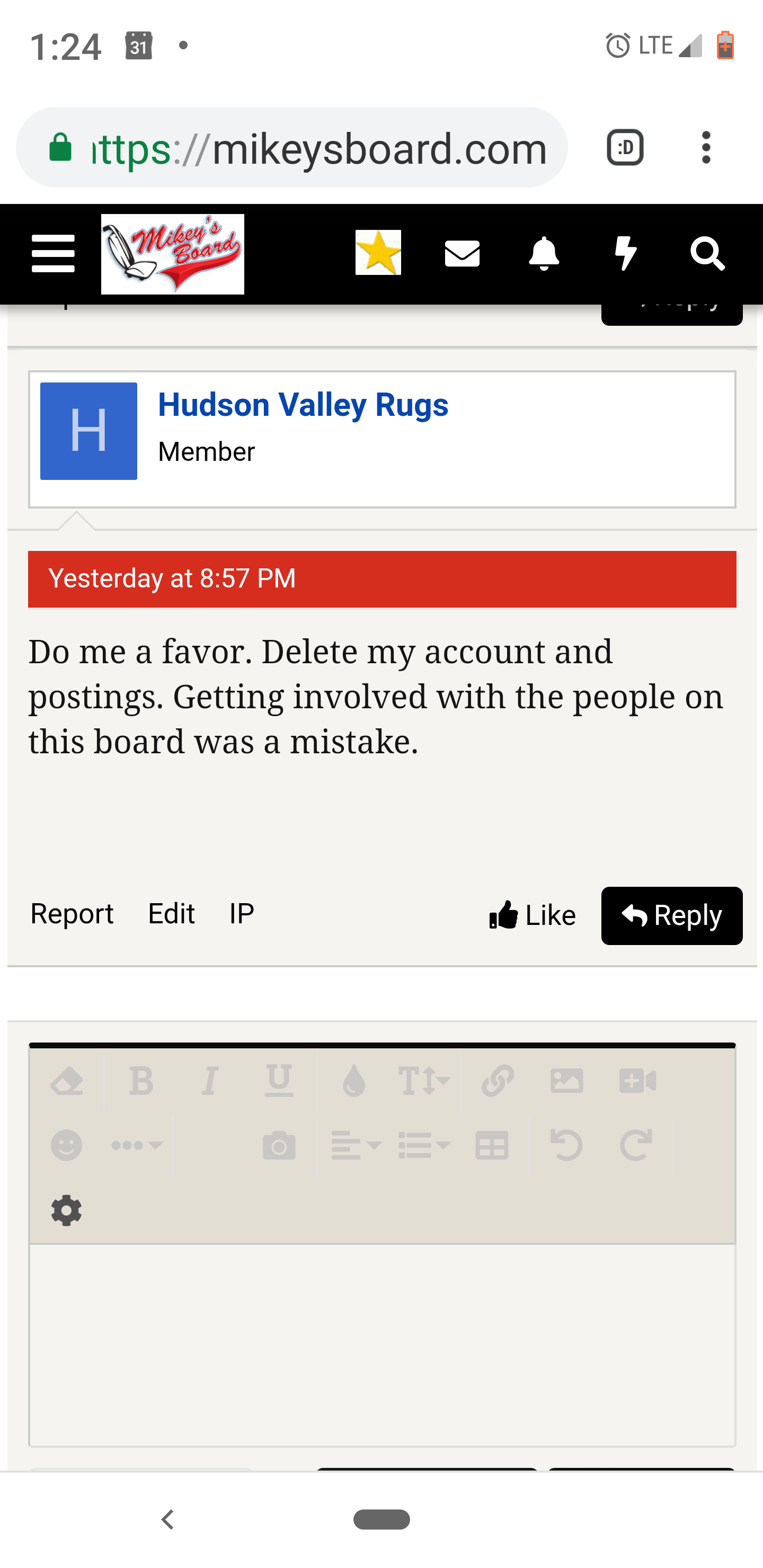The image size is (763, 1568).
Task: Open the text color droplet picker
Action: pyautogui.click(x=354, y=1082)
